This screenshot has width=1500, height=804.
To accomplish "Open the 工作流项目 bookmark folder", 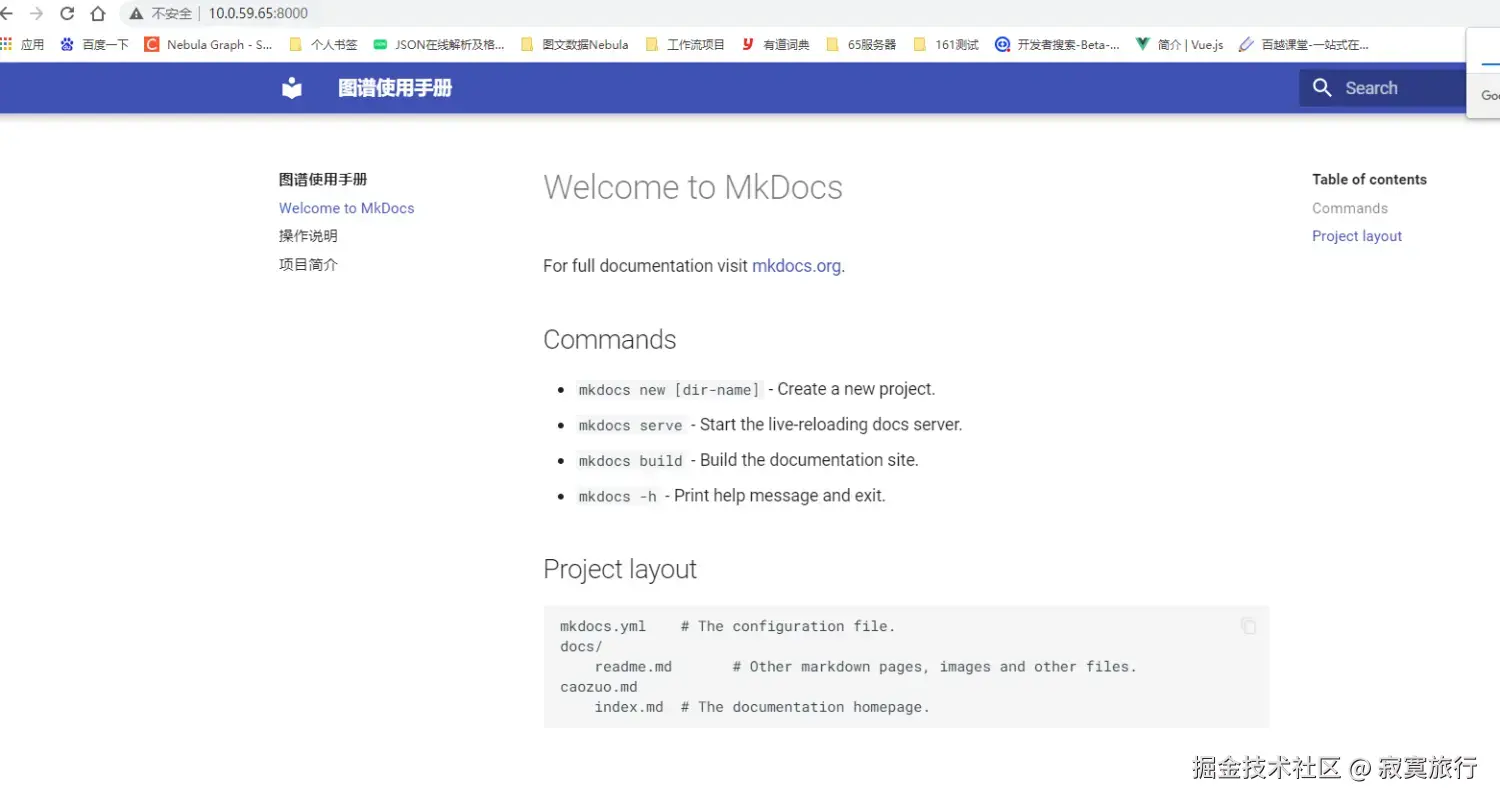I will (x=685, y=44).
